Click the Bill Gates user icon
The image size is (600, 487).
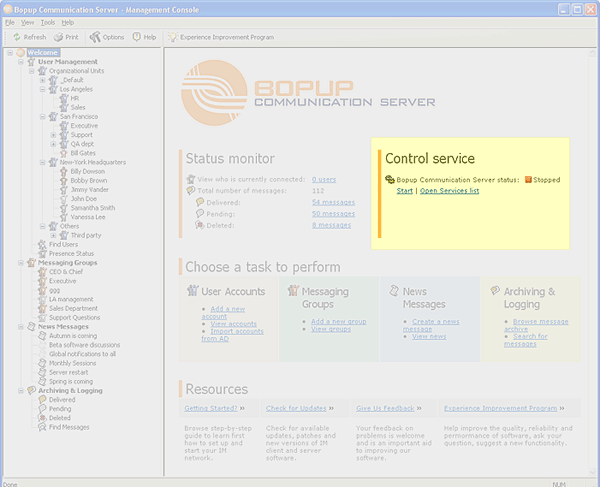coord(63,153)
